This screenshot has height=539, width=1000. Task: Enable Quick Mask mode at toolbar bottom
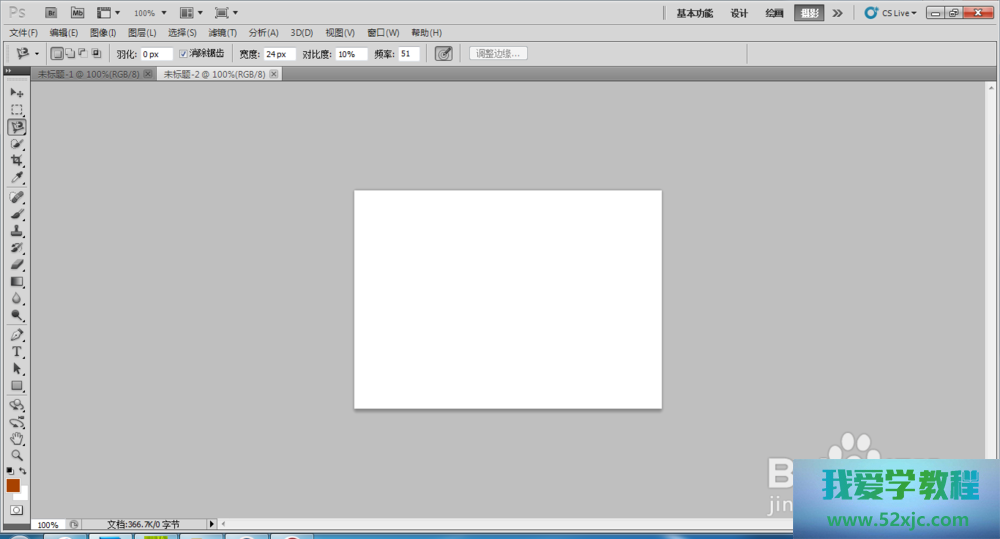(17, 510)
